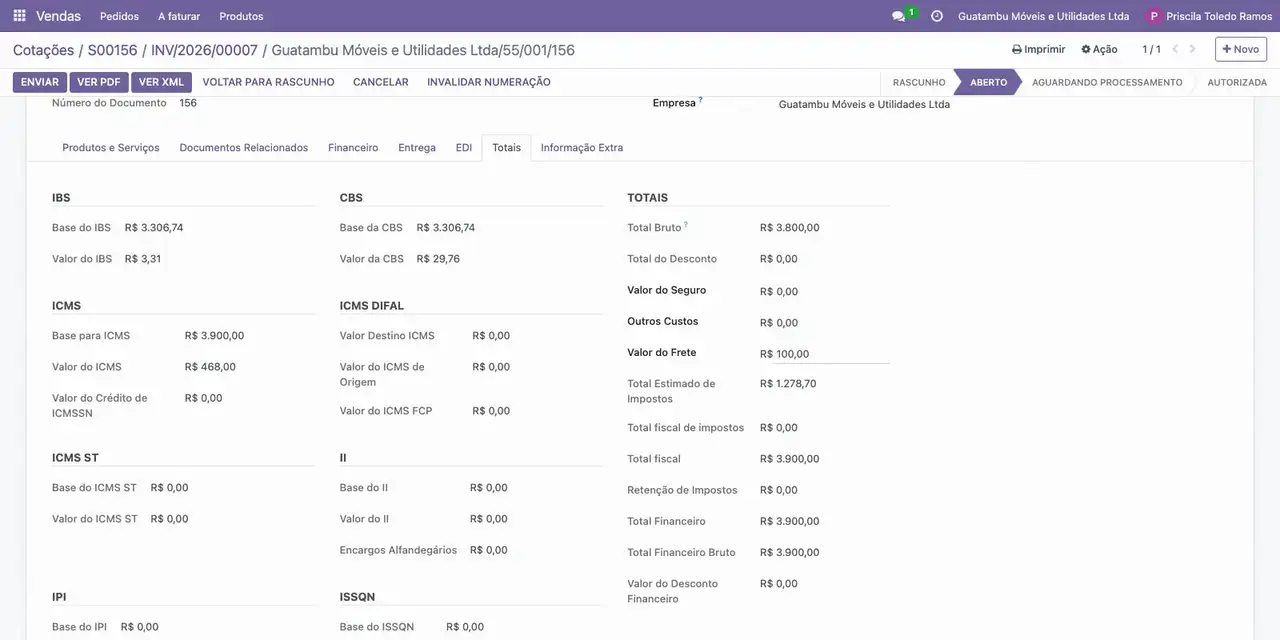
Task: Click the Valor do Frete input field
Action: (x=824, y=353)
